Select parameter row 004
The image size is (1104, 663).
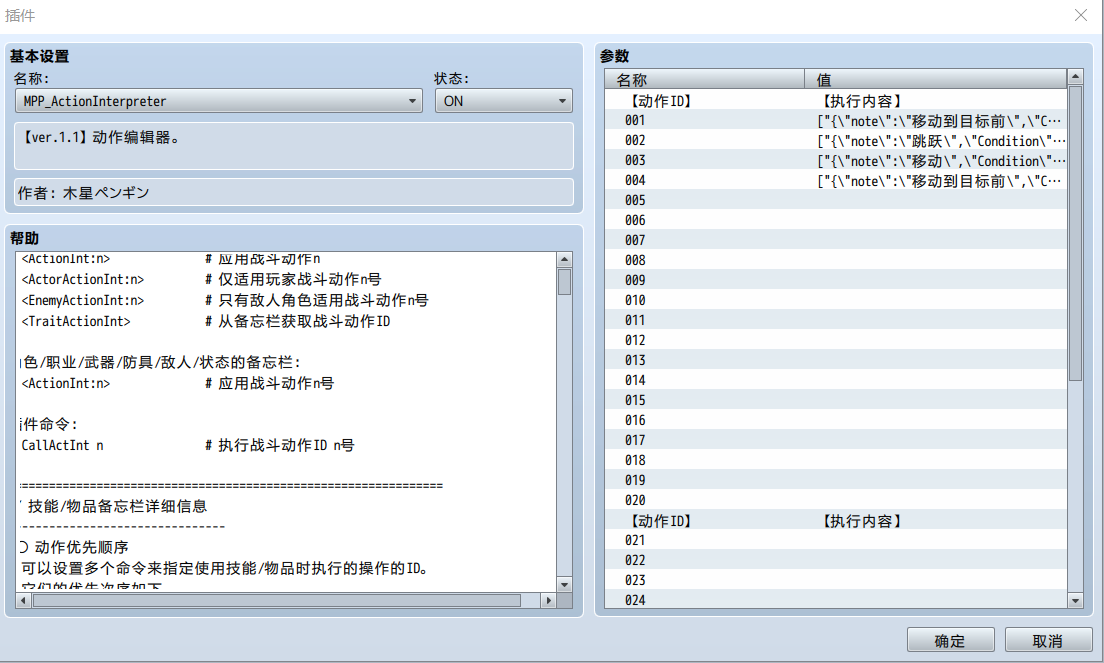836,181
